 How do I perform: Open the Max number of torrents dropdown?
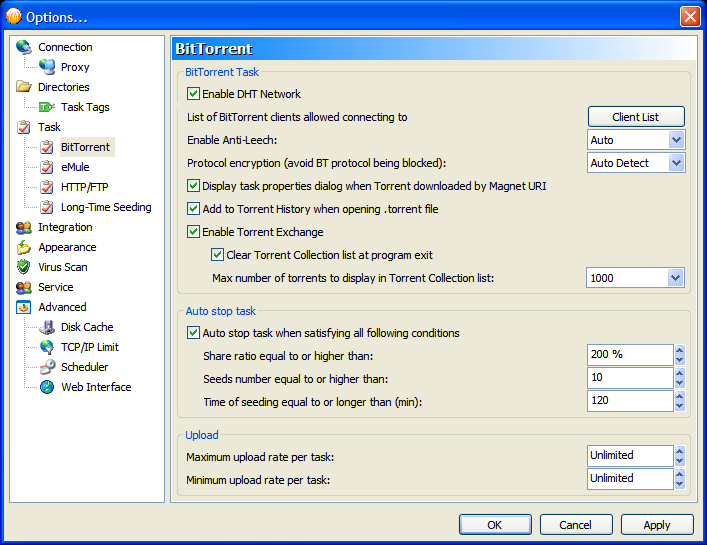point(675,278)
